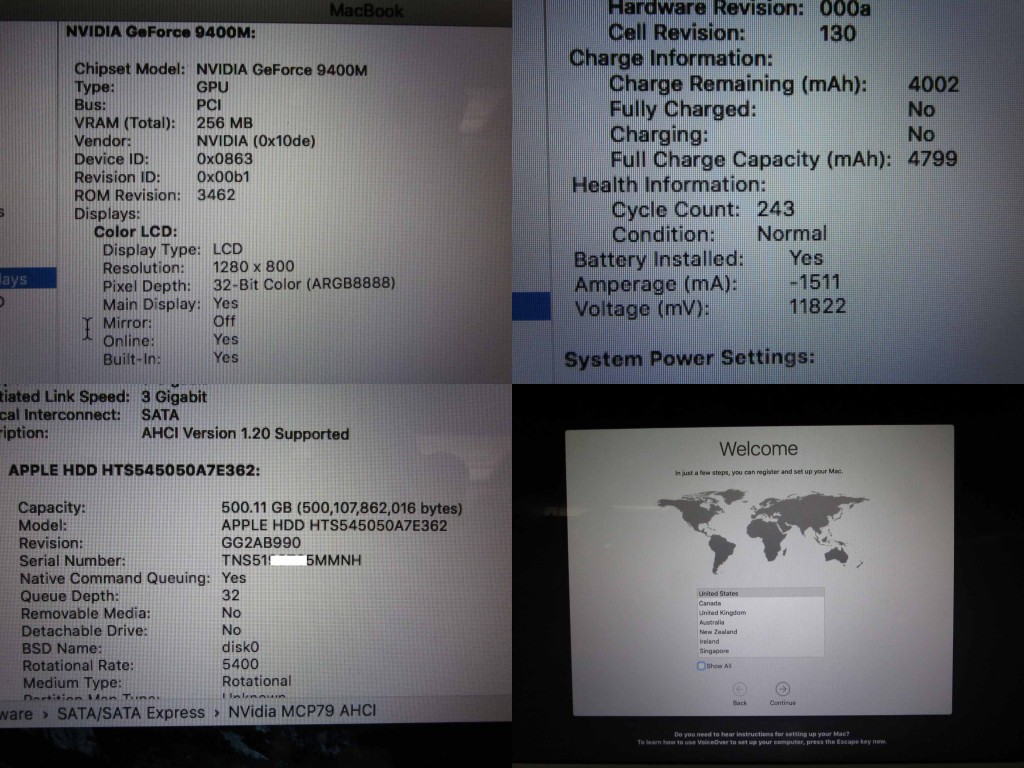Click the Medium Type value Rotational

(x=257, y=681)
